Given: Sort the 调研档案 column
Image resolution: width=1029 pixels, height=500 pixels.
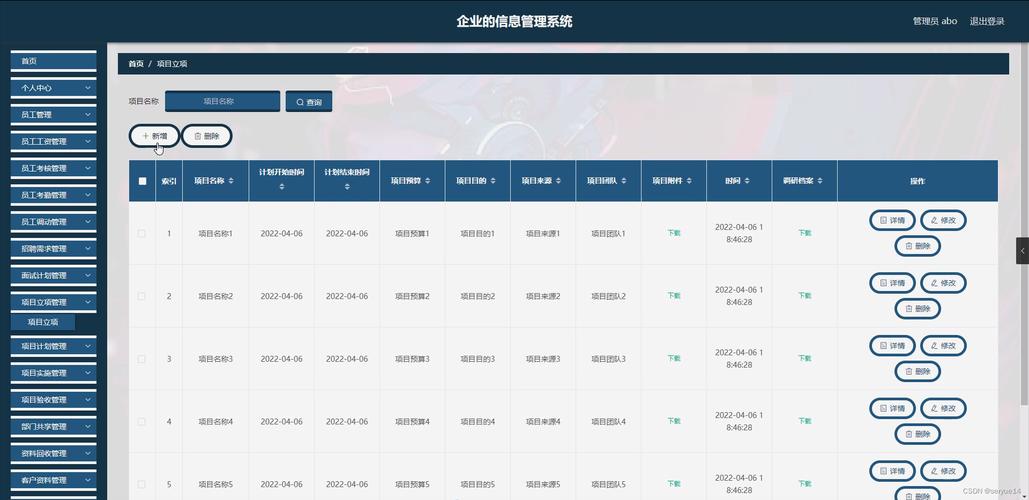Looking at the screenshot, I should pos(820,180).
